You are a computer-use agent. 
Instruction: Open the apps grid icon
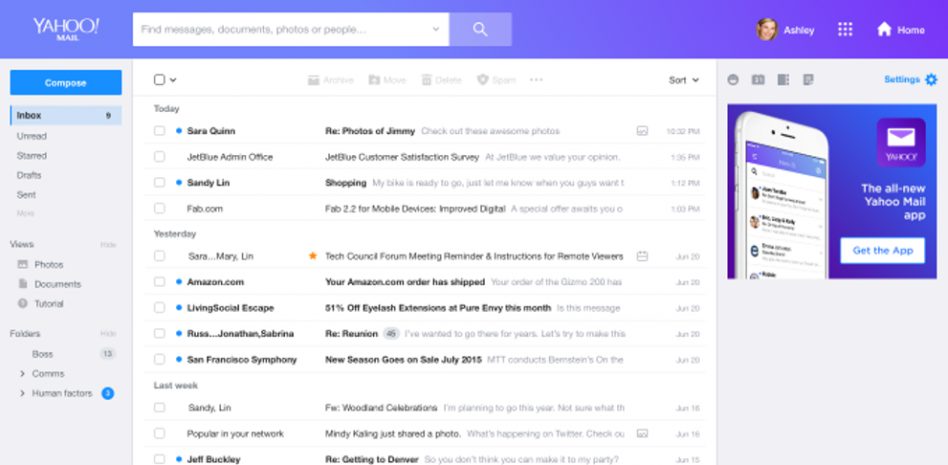[x=845, y=30]
